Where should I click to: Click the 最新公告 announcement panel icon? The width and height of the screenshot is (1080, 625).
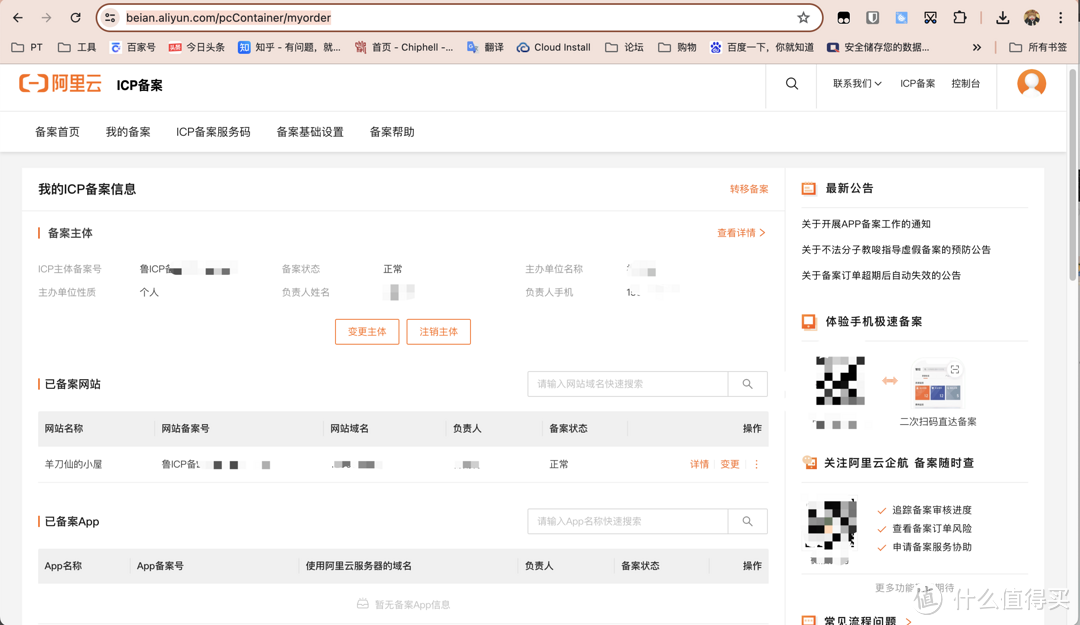(806, 188)
